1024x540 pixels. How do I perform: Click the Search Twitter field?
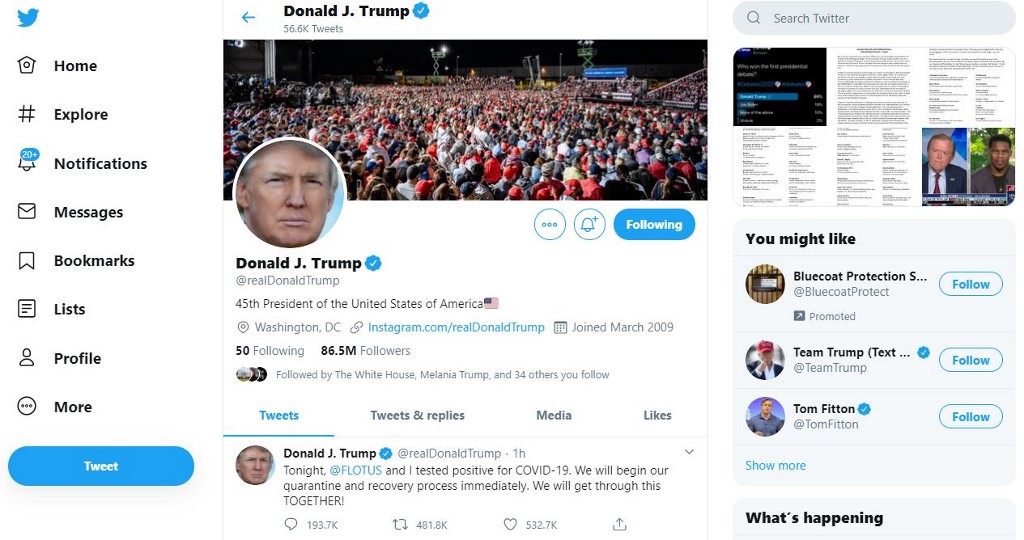click(874, 18)
